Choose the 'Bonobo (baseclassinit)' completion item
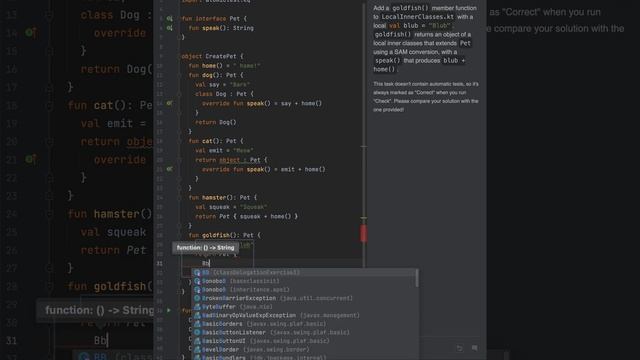640x360 pixels. click(304, 281)
